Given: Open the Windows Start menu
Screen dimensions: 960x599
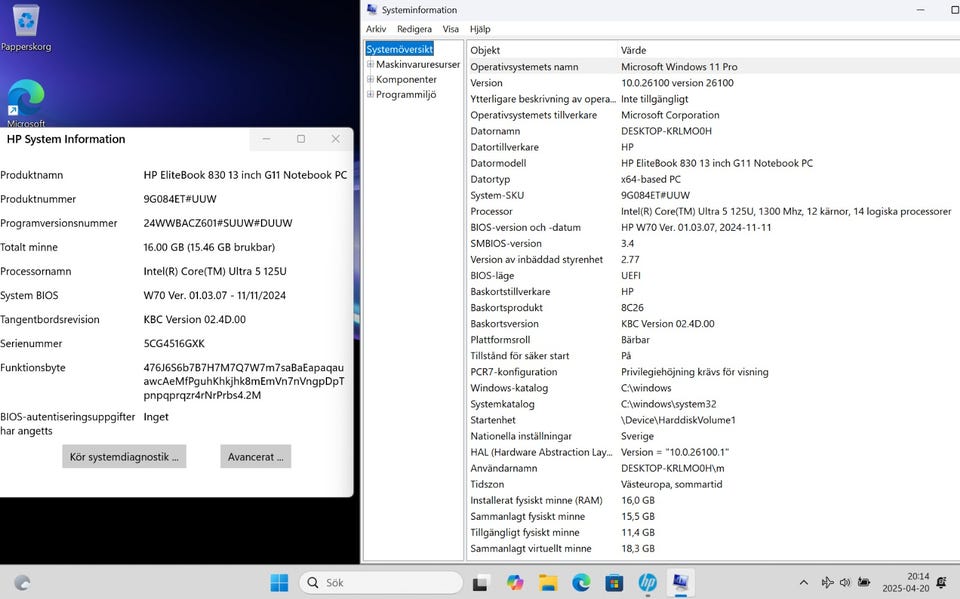Looking at the screenshot, I should pos(279,583).
